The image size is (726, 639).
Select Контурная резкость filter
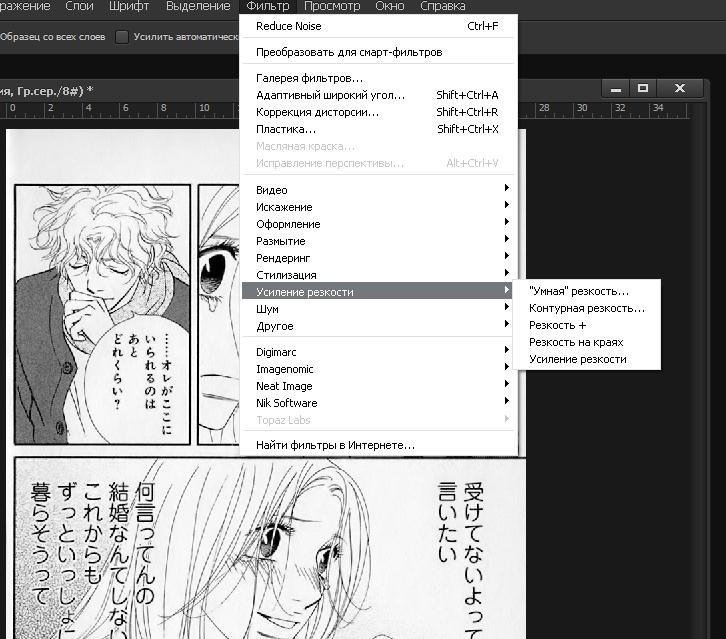[587, 308]
